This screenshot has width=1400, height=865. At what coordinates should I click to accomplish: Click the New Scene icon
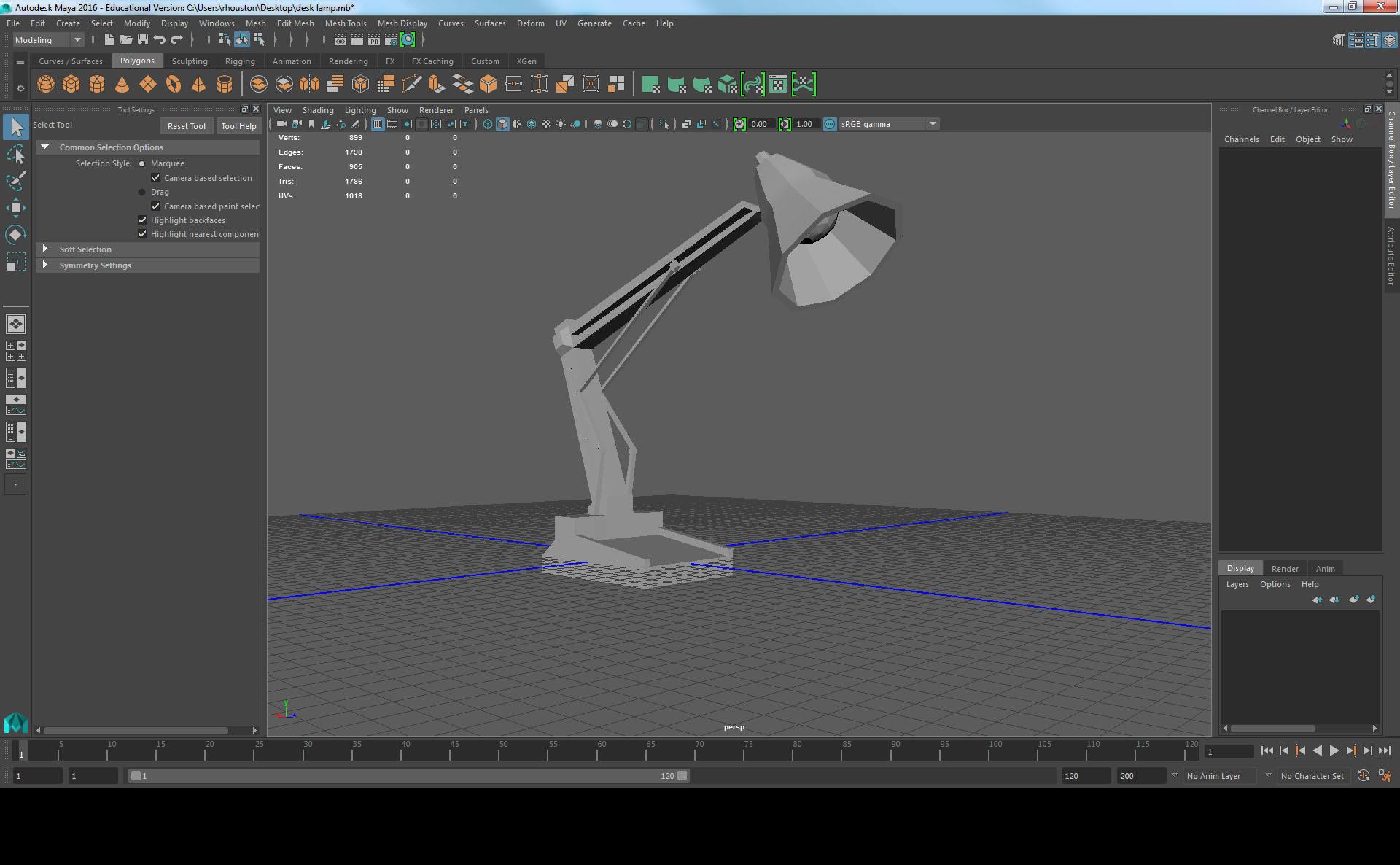(109, 39)
